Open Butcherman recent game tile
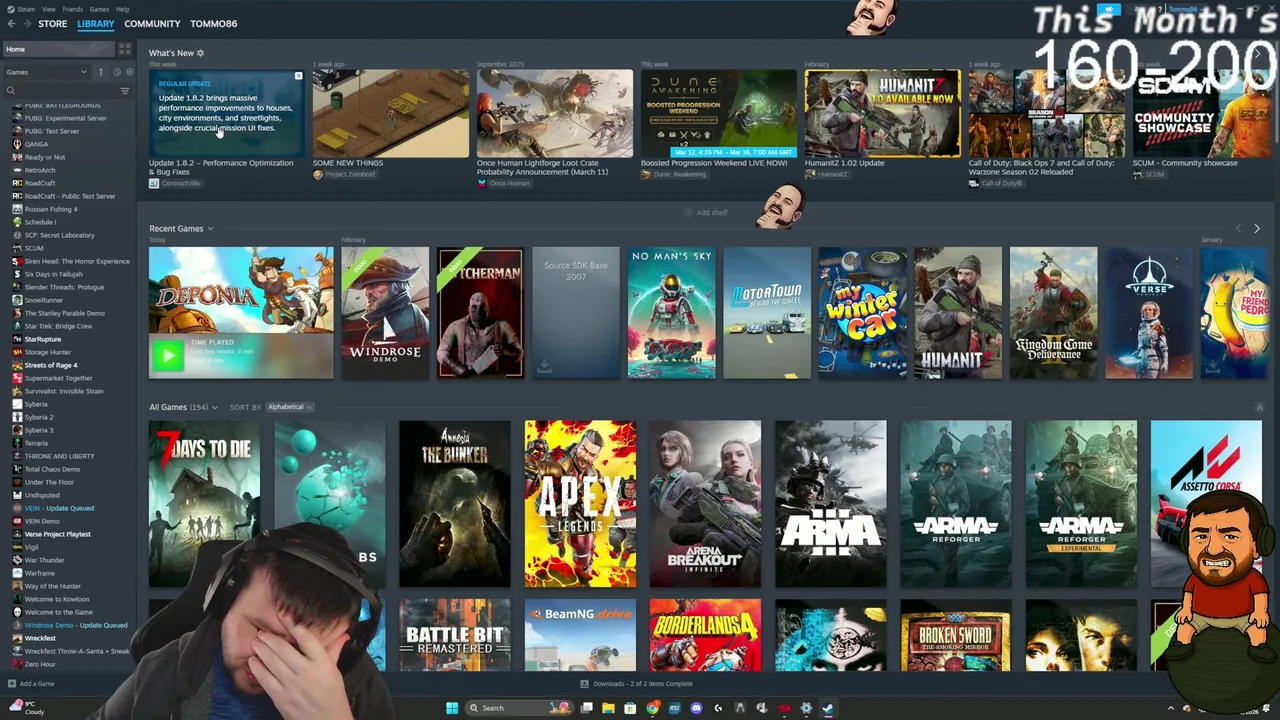 (x=480, y=313)
